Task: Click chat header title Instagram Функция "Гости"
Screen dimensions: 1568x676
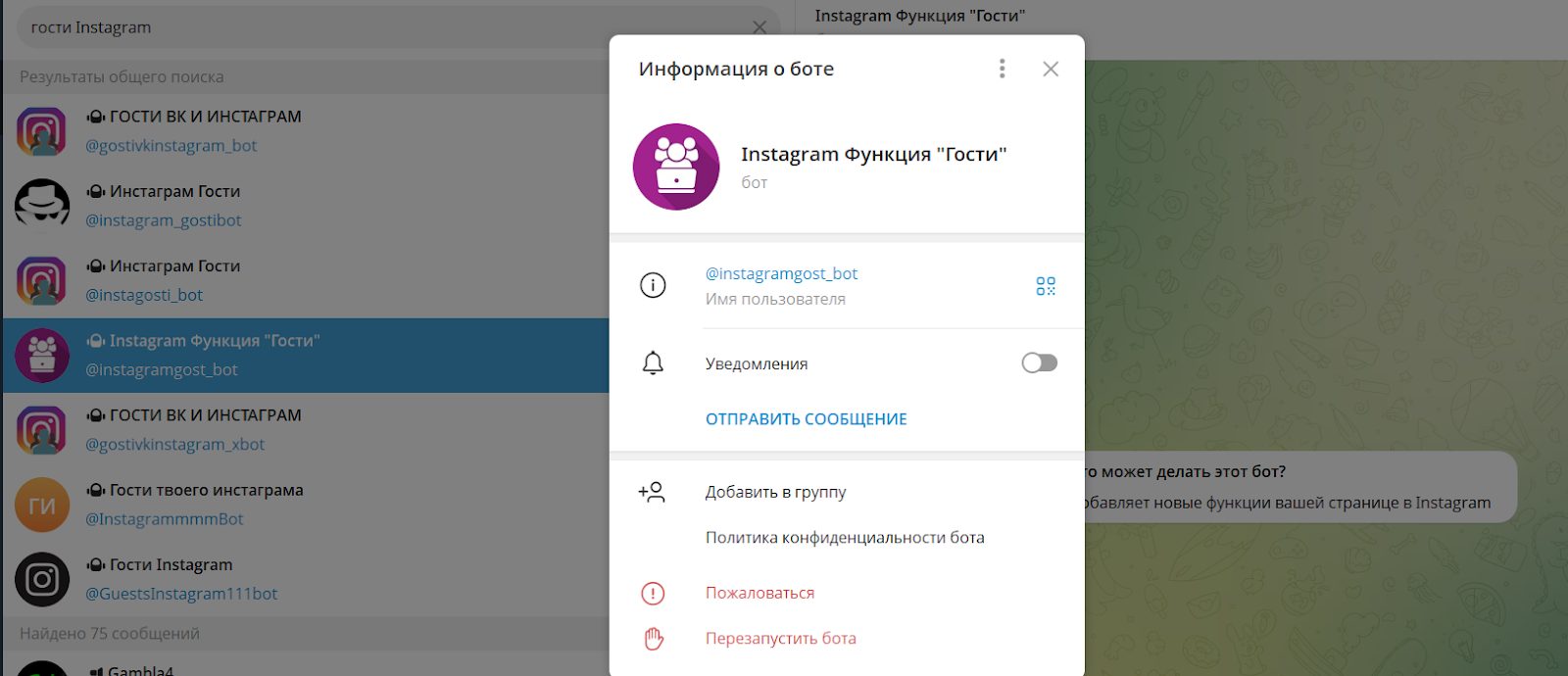Action: click(x=919, y=16)
